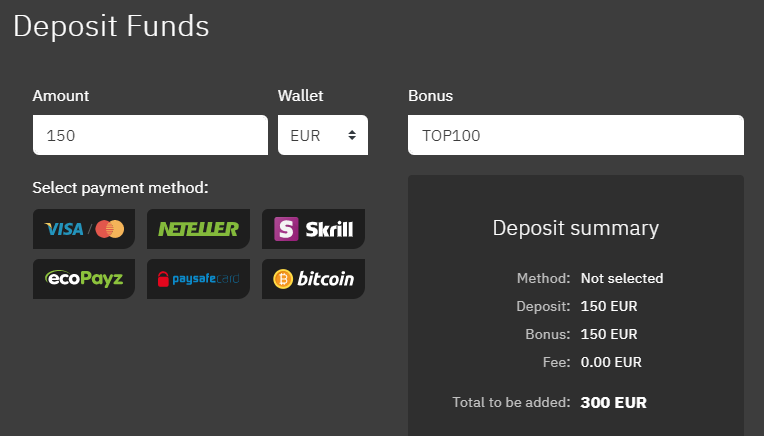This screenshot has height=436, width=764.
Task: Click the Deposit Funds page heading
Action: [111, 26]
